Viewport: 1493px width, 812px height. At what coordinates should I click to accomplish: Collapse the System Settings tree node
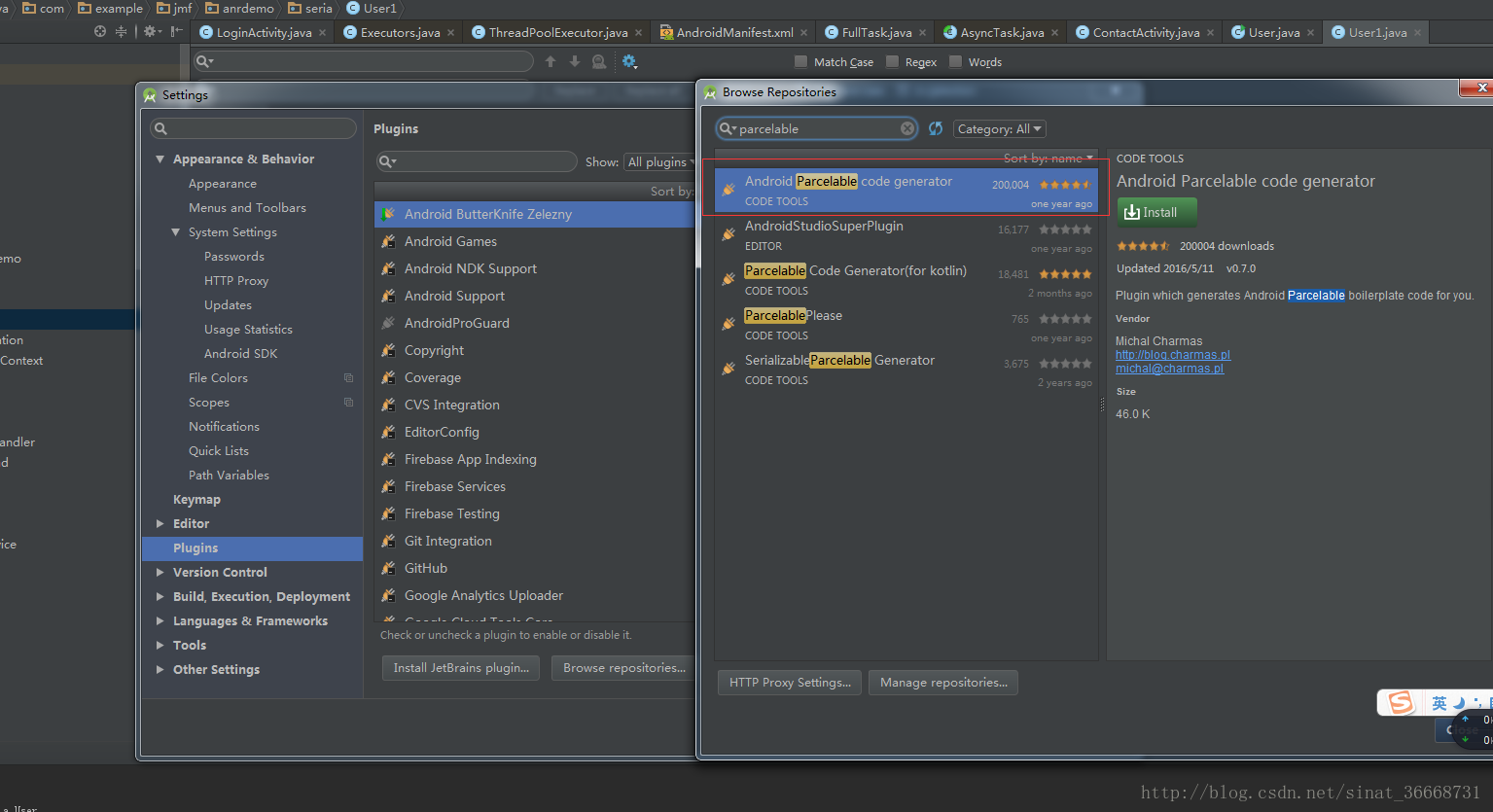tap(175, 231)
